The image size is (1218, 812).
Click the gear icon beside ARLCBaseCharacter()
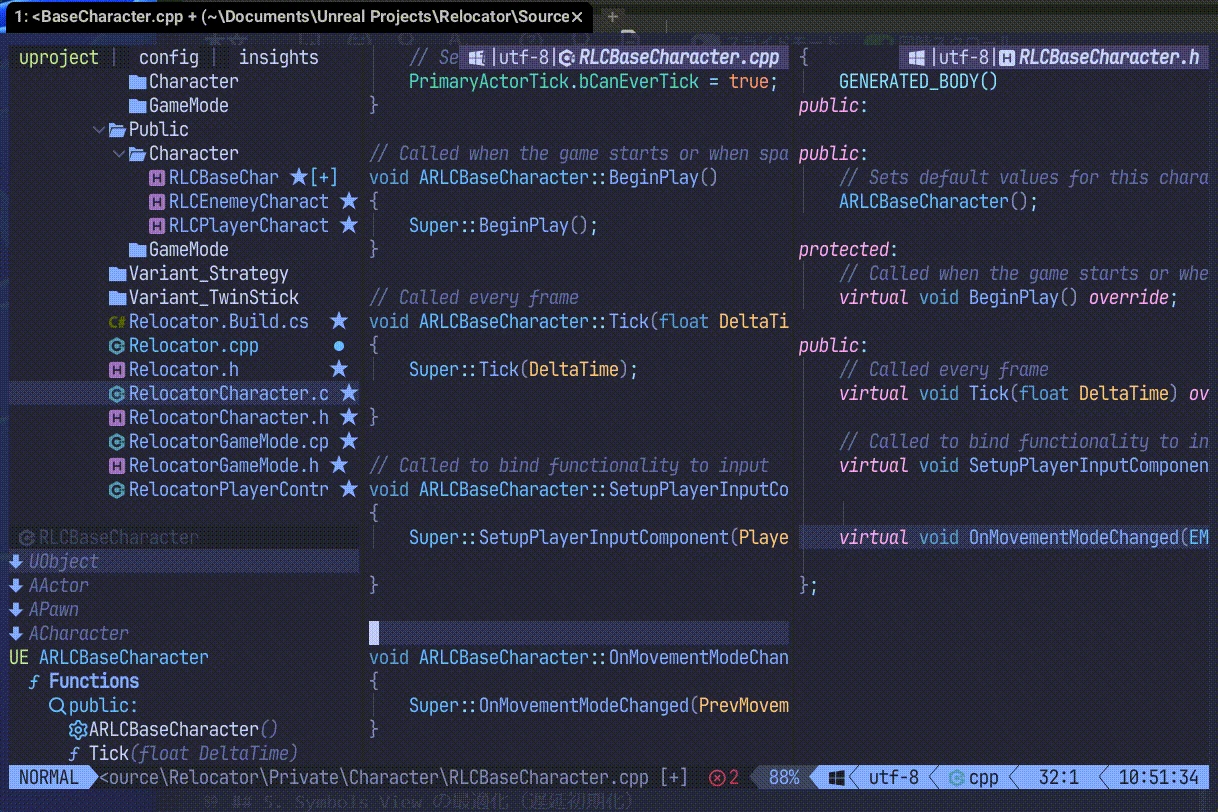click(x=77, y=729)
